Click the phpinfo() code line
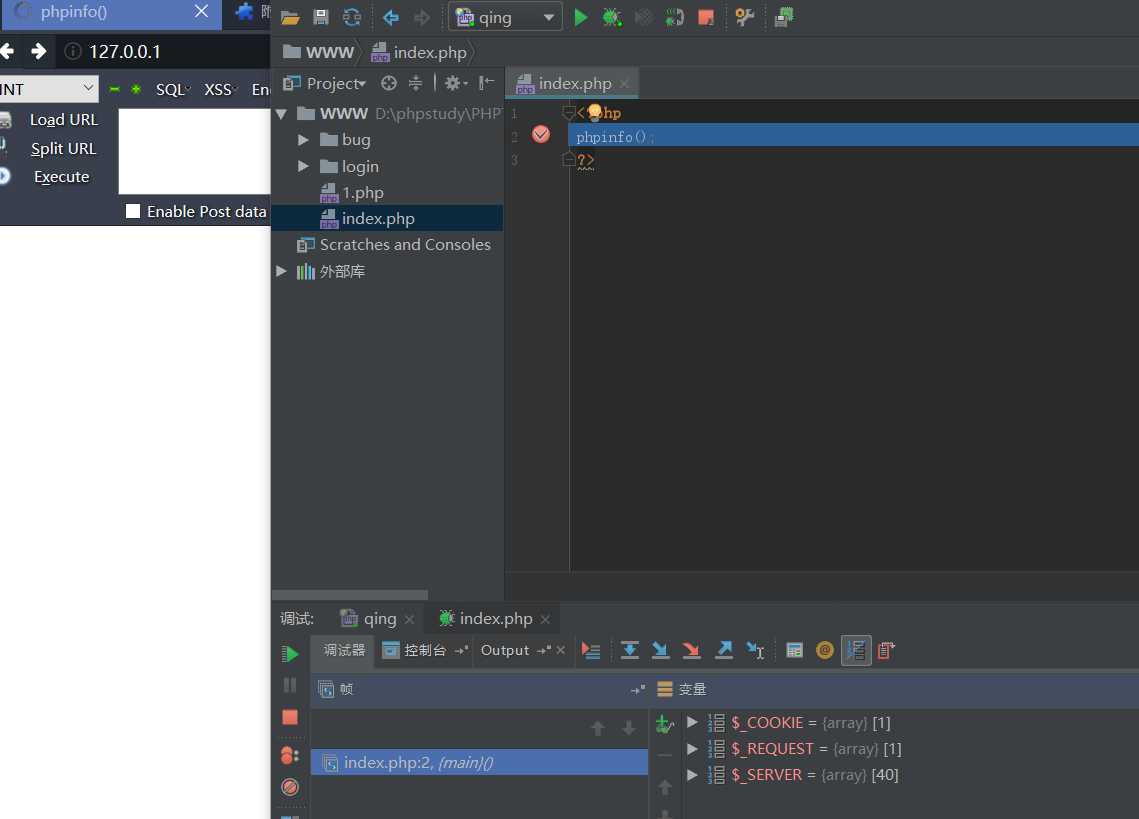 coord(615,137)
